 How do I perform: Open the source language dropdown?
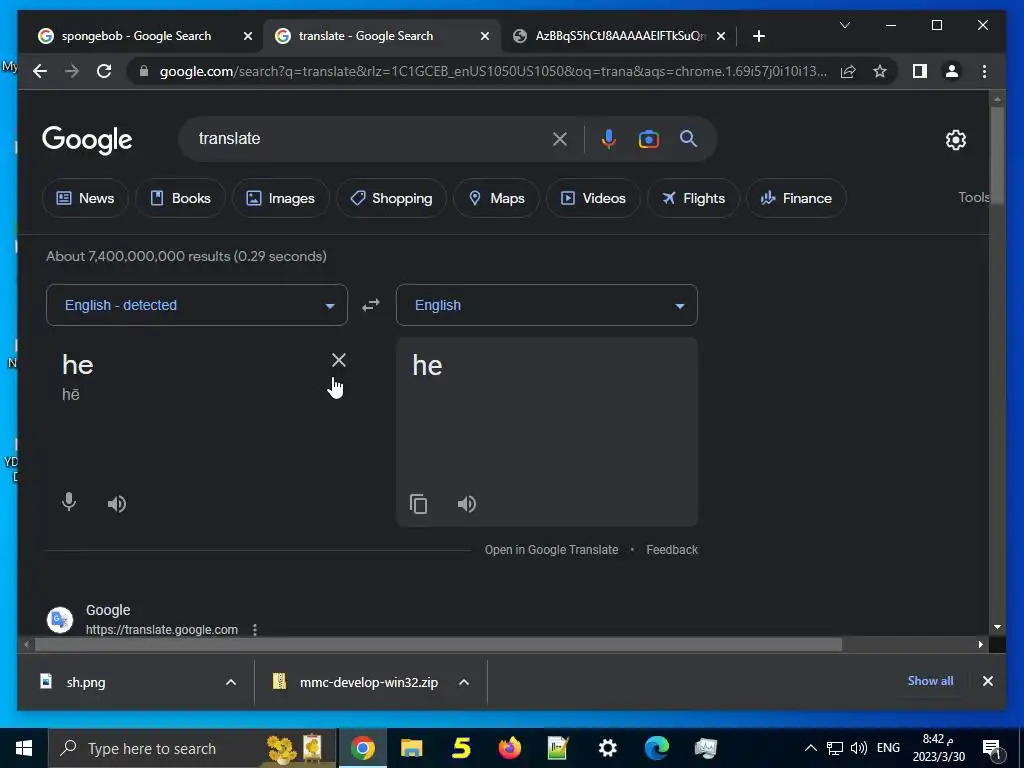(x=197, y=305)
